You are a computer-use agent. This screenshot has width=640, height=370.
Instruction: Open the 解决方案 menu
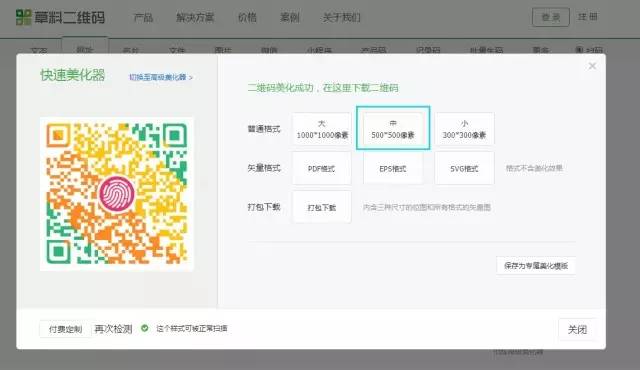pyautogui.click(x=195, y=18)
